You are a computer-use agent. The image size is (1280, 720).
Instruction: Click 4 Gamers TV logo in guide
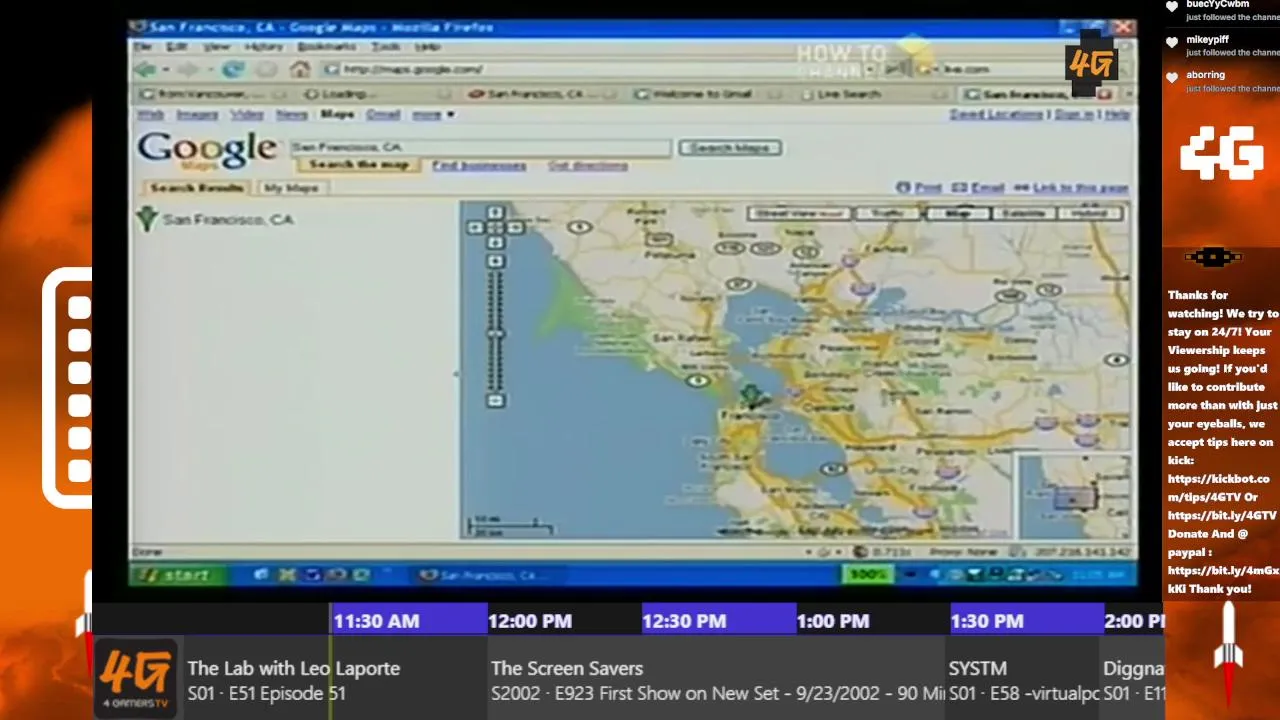point(135,679)
